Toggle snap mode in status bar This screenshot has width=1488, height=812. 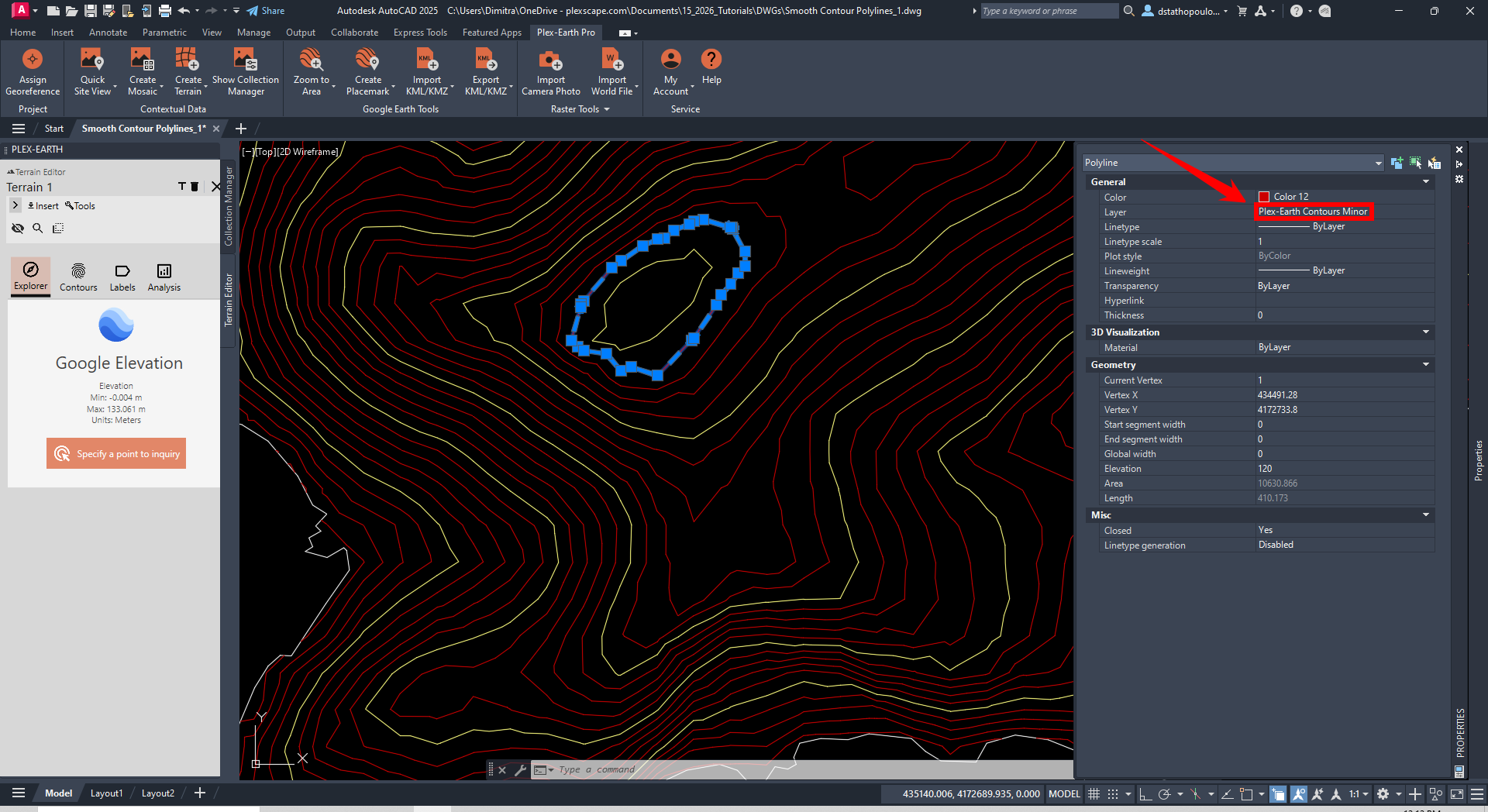pyautogui.click(x=1113, y=793)
